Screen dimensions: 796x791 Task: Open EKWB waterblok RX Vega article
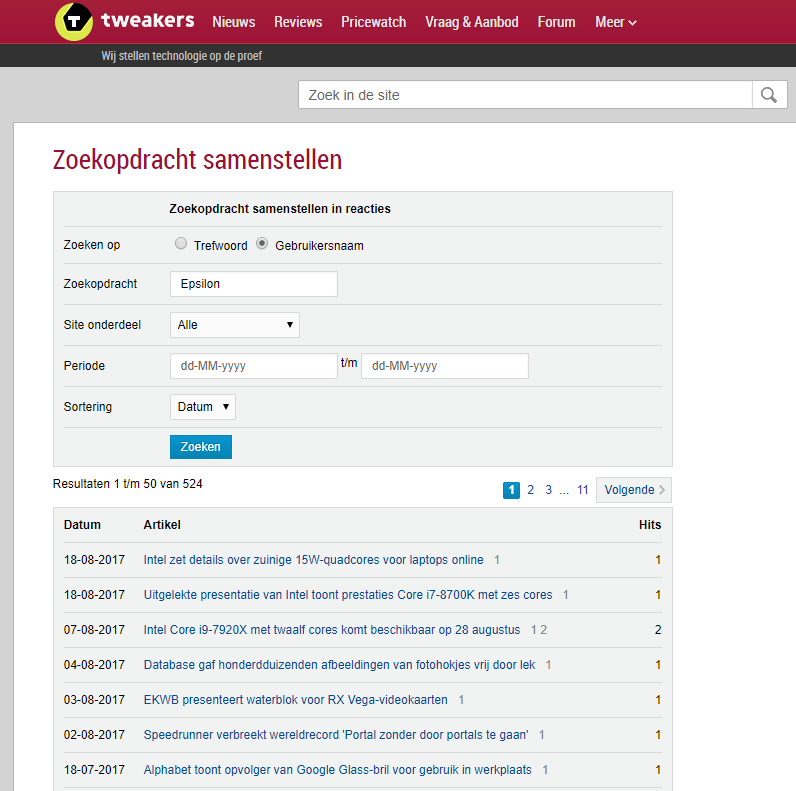tap(295, 700)
